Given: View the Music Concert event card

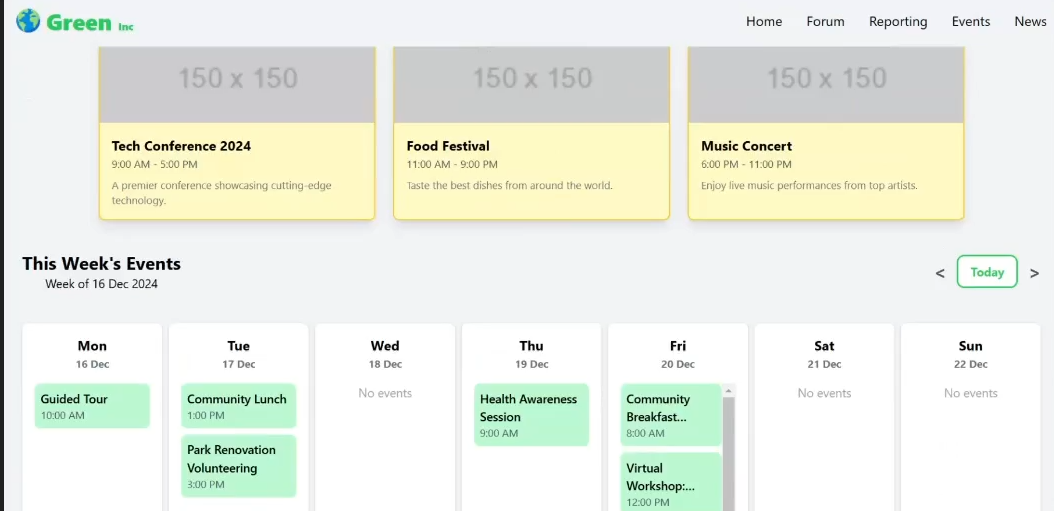Looking at the screenshot, I should [826, 170].
